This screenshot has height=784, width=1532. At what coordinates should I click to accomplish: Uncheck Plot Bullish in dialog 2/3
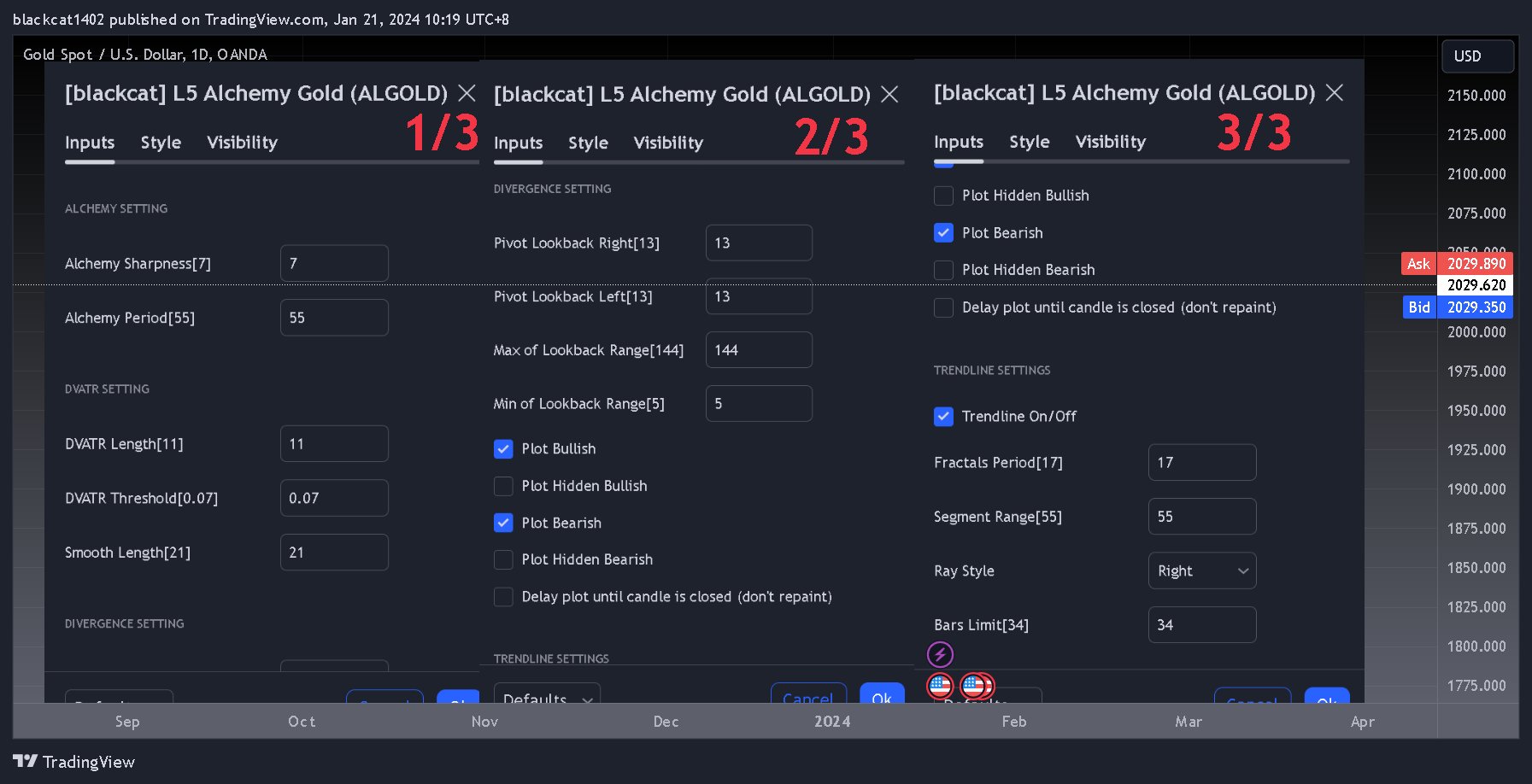[x=503, y=449]
